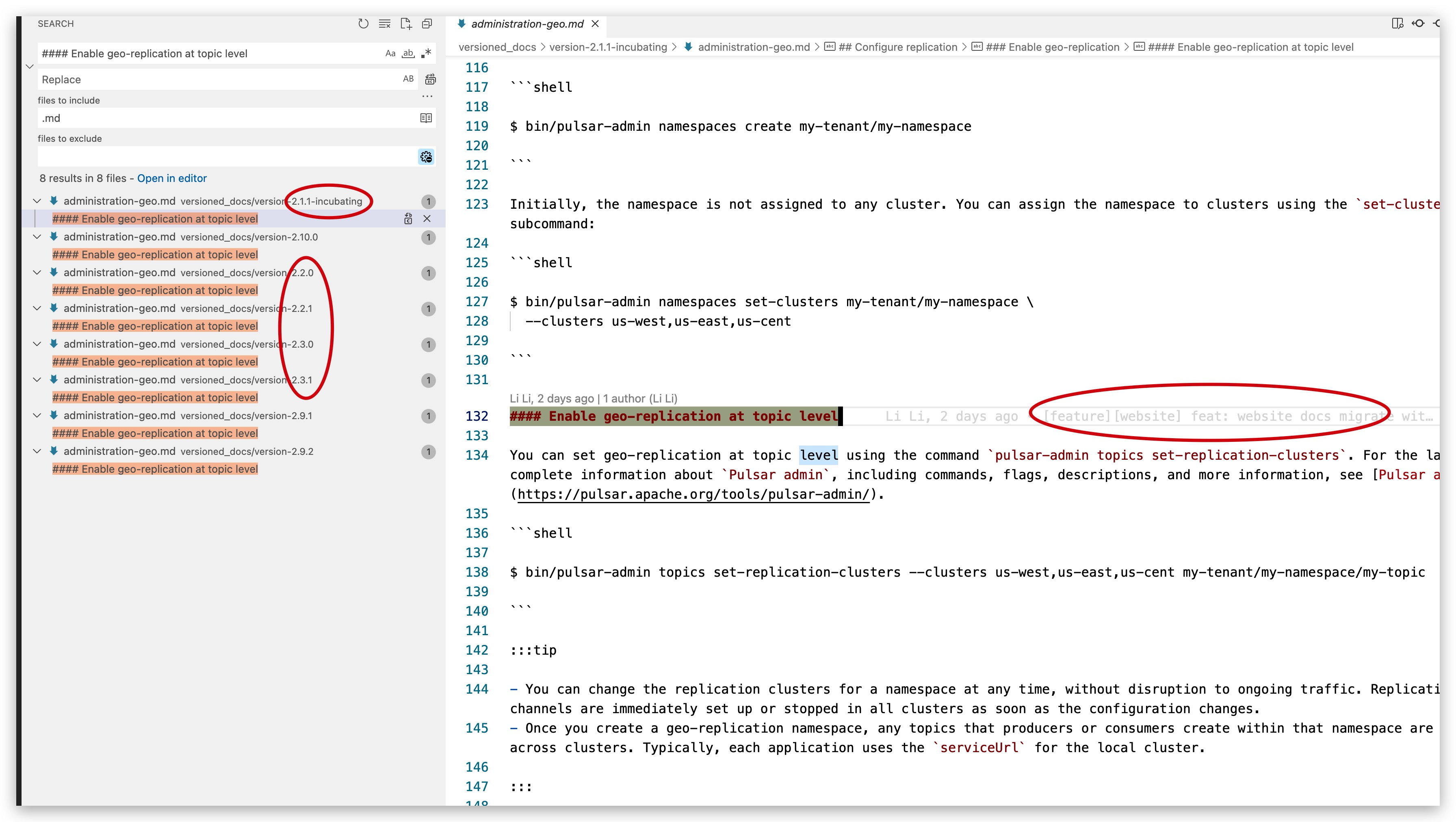Viewport: 1456px width, 822px height.
Task: Toggle use exclude settings and ignore files
Action: click(x=426, y=156)
